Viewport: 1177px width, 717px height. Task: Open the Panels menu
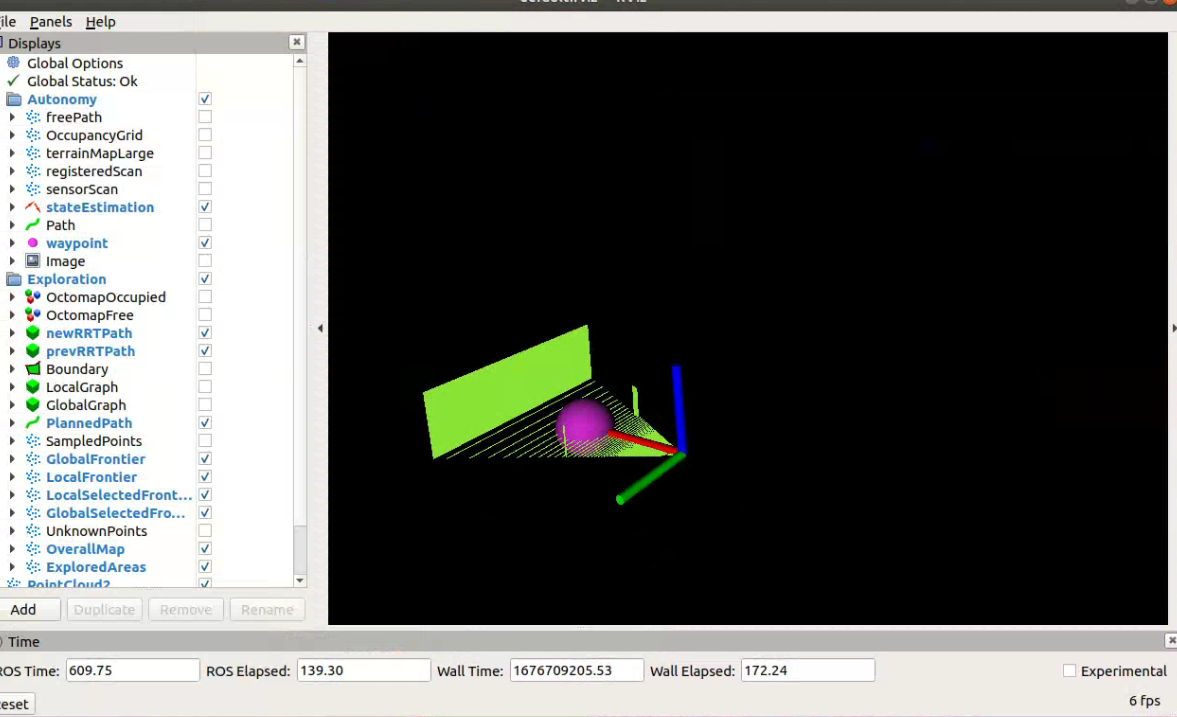[x=50, y=21]
